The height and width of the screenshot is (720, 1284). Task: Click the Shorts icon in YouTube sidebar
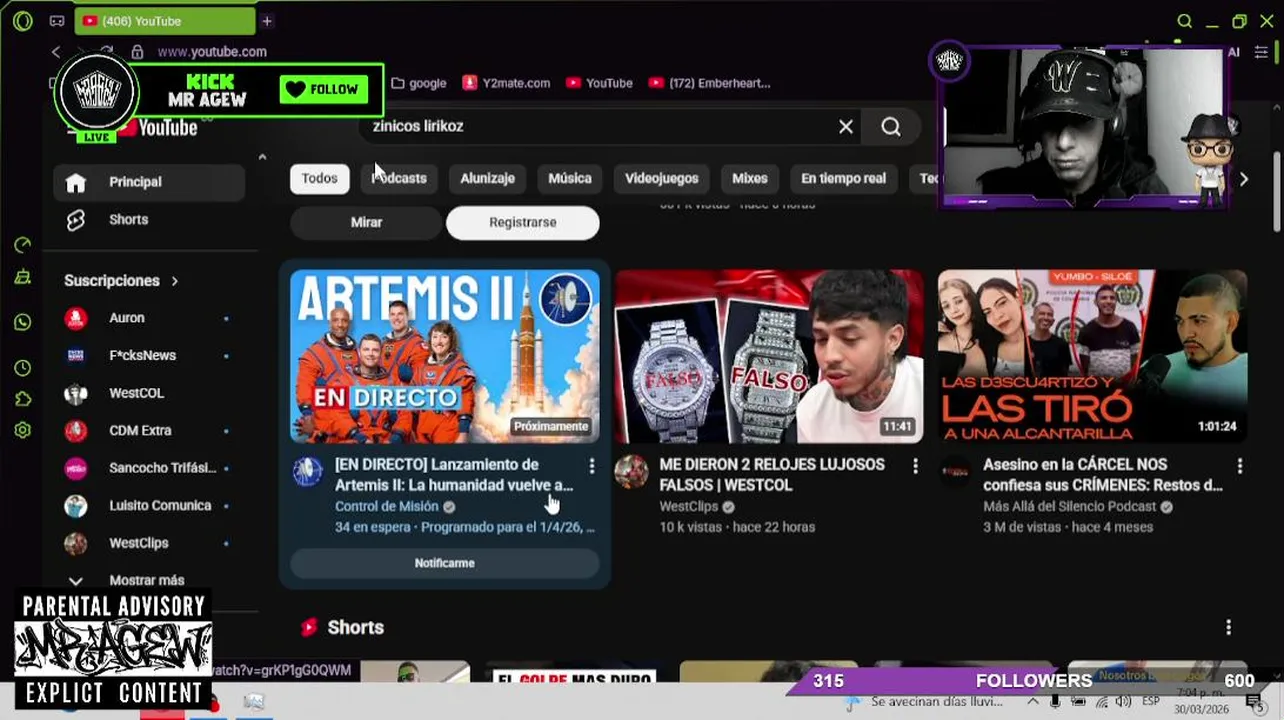[x=76, y=220]
